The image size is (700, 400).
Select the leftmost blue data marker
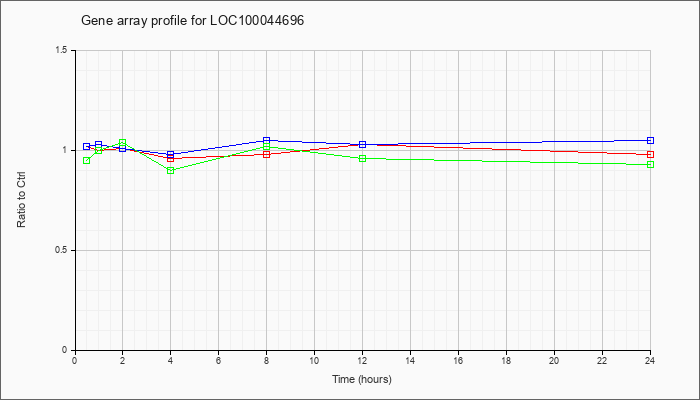click(x=87, y=146)
